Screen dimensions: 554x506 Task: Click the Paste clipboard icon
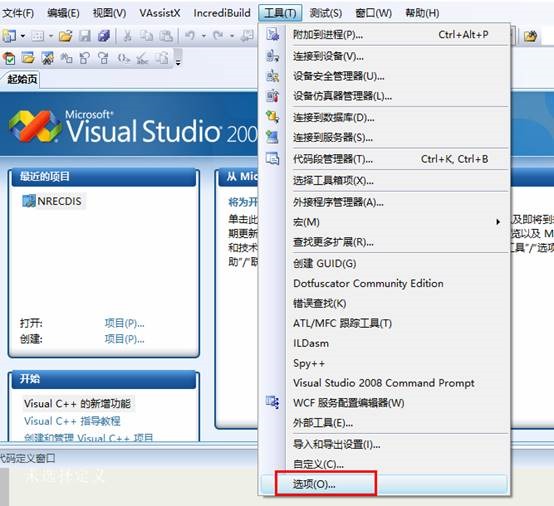(166, 36)
